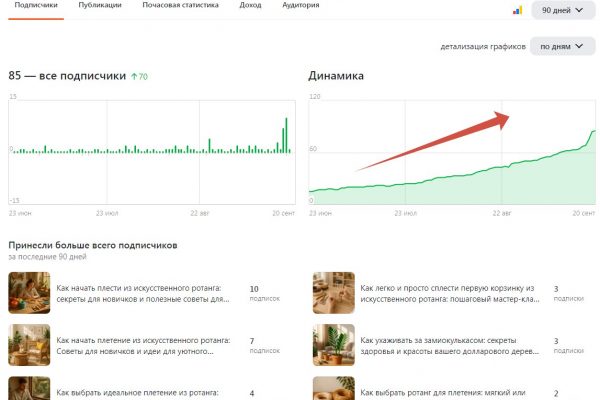Open thumbnail of Как начать плести article
This screenshot has width=600, height=400.
pos(29,293)
